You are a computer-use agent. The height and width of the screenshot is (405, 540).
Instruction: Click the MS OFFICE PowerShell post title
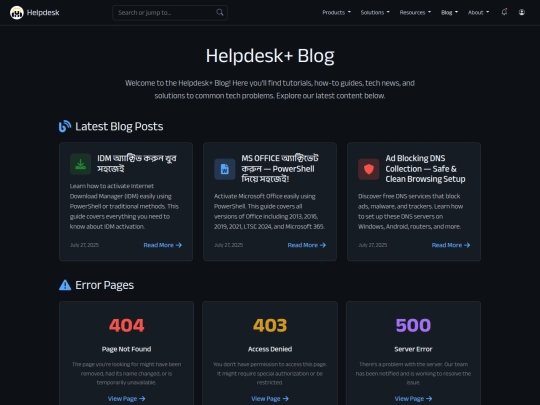[x=280, y=169]
